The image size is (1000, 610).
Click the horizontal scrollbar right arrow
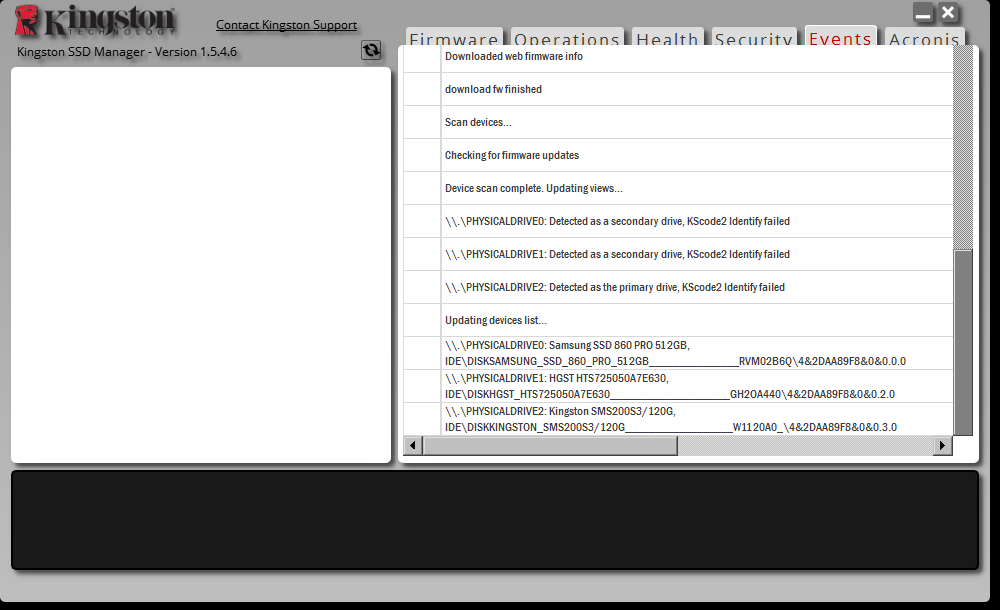(x=943, y=445)
